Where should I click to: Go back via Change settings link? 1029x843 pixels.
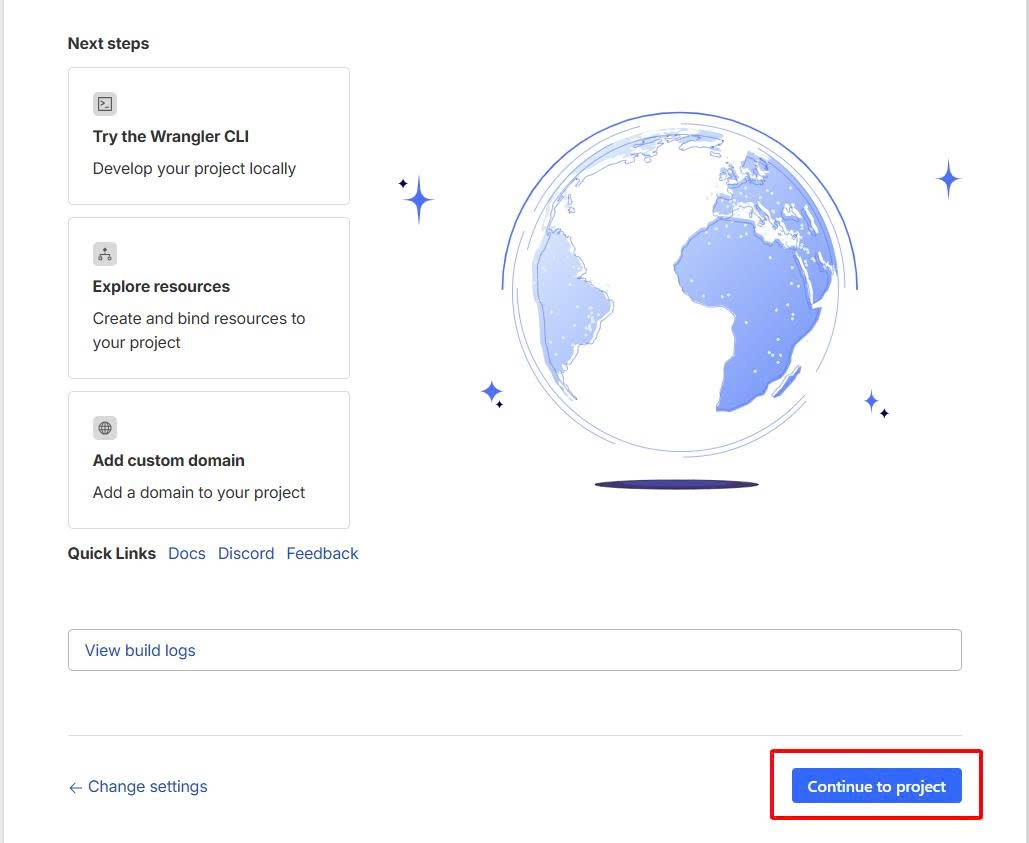(138, 787)
